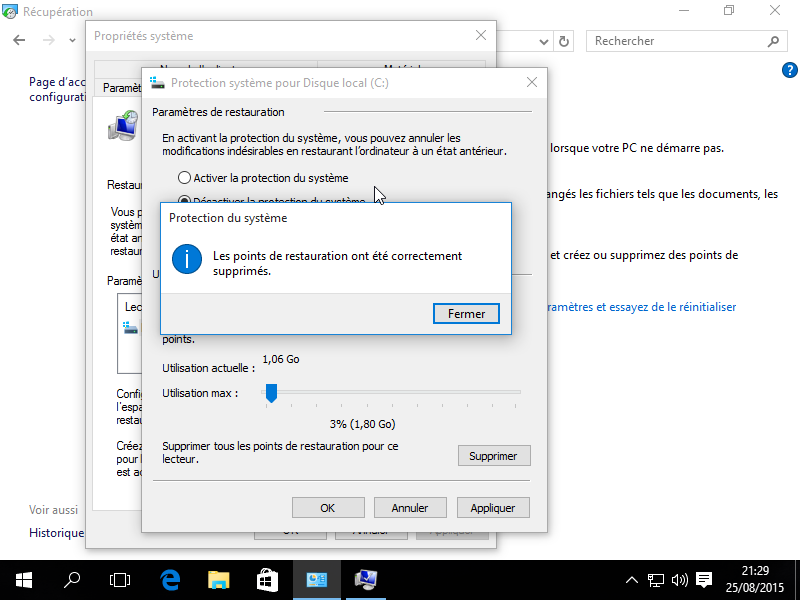Select "Activer la protection du système" radio
This screenshot has width=800, height=600.
tap(184, 177)
